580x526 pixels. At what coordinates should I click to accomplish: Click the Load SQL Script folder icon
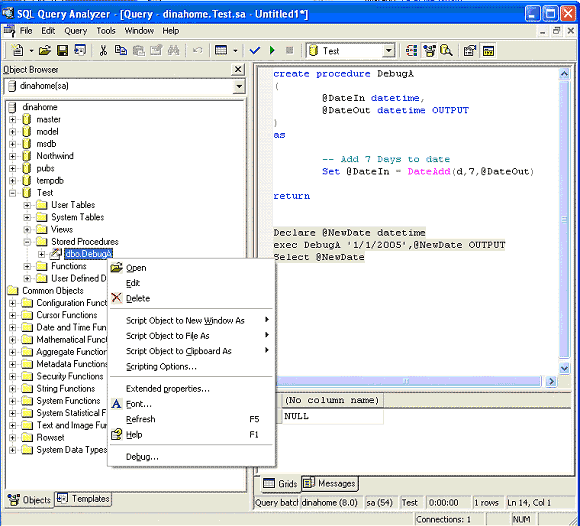45,50
